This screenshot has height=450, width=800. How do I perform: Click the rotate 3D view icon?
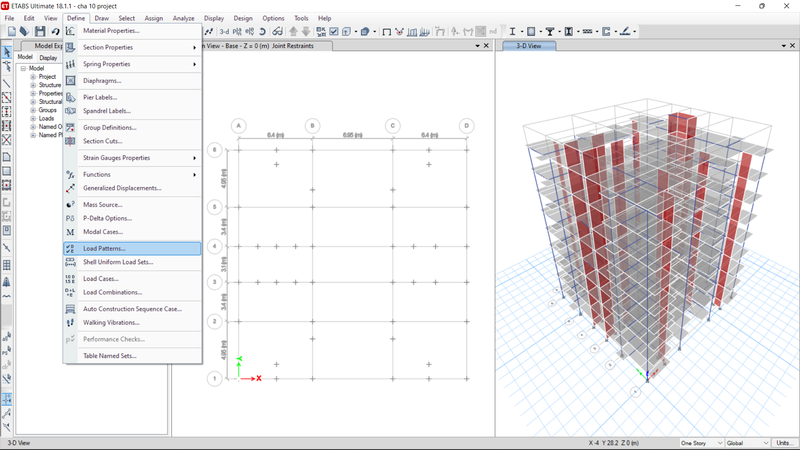(x=262, y=32)
